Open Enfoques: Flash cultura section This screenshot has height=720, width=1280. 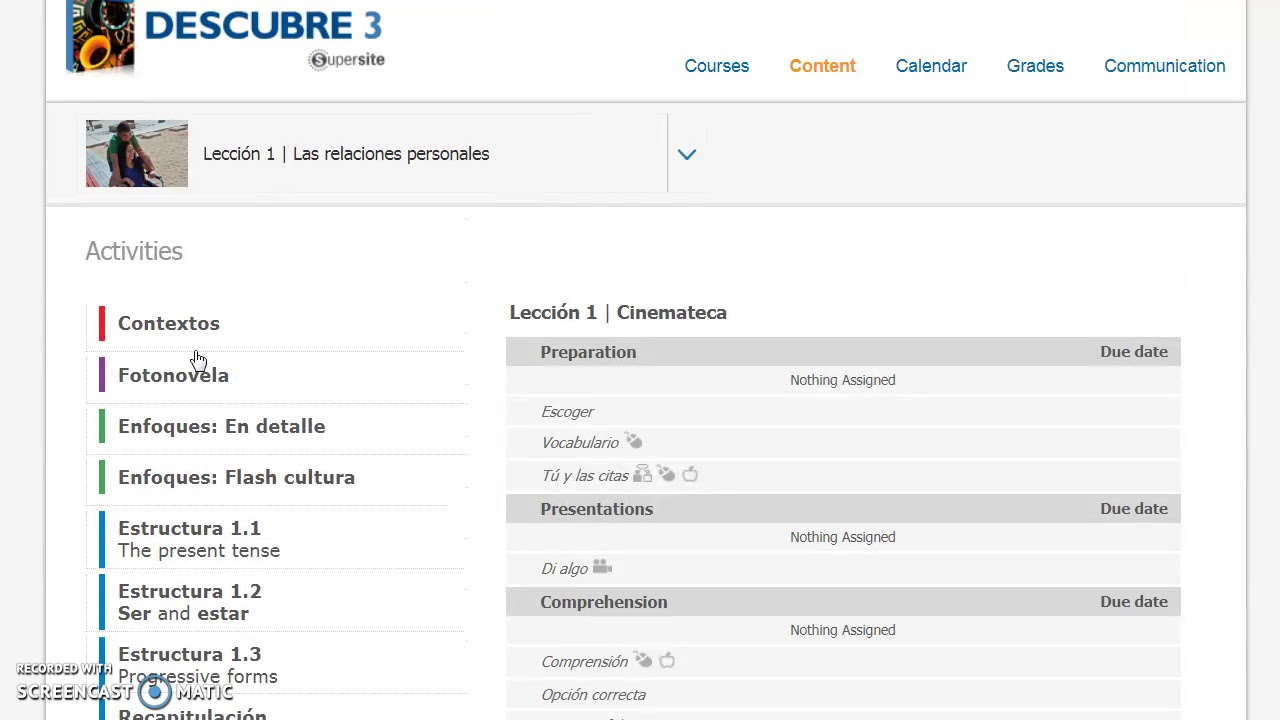click(x=236, y=477)
